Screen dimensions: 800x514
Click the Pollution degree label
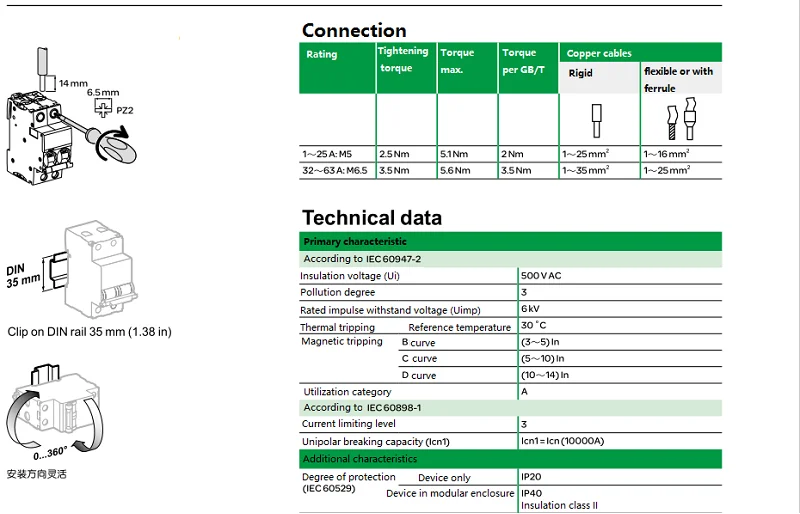(x=337, y=292)
